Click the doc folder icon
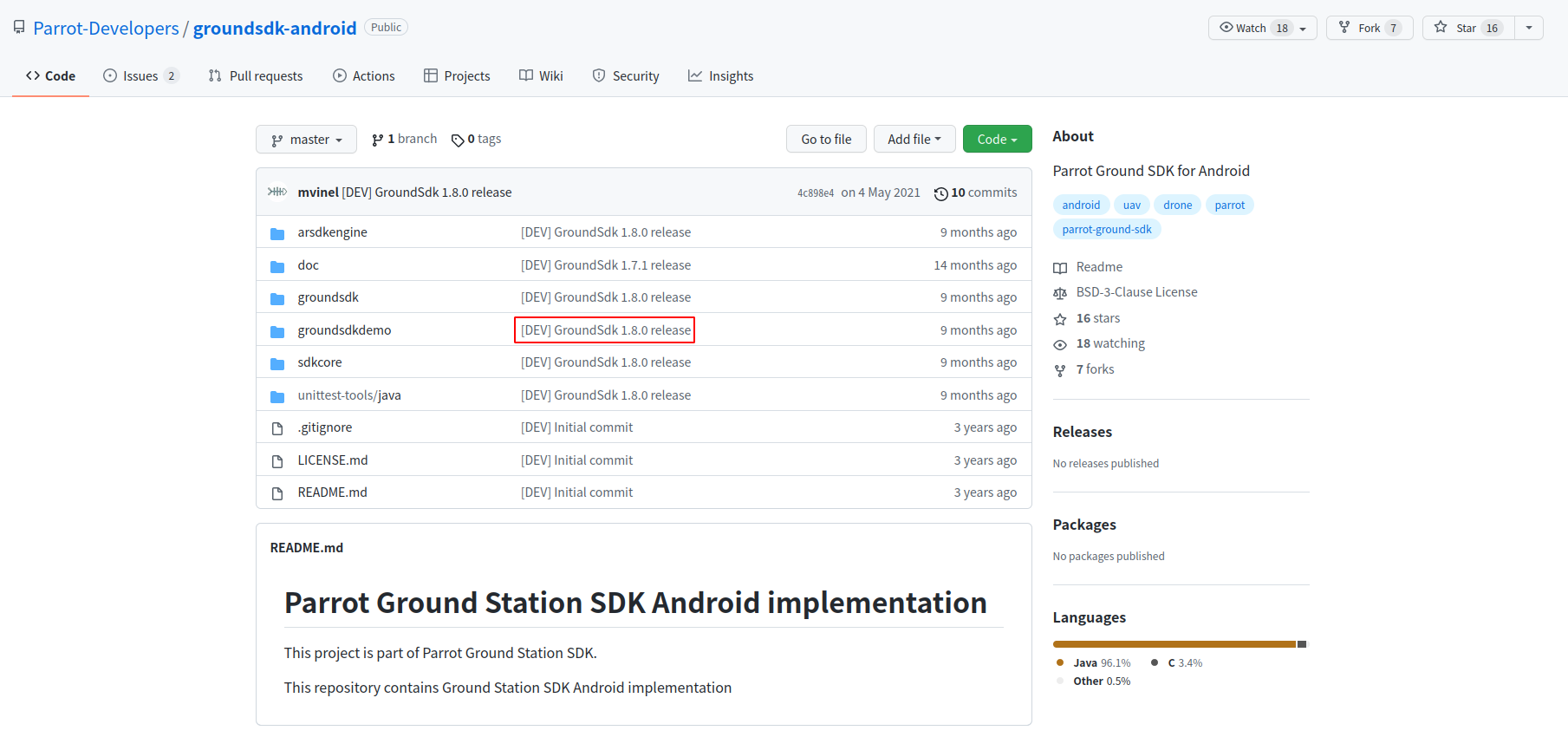The width and height of the screenshot is (1568, 737). click(x=277, y=266)
